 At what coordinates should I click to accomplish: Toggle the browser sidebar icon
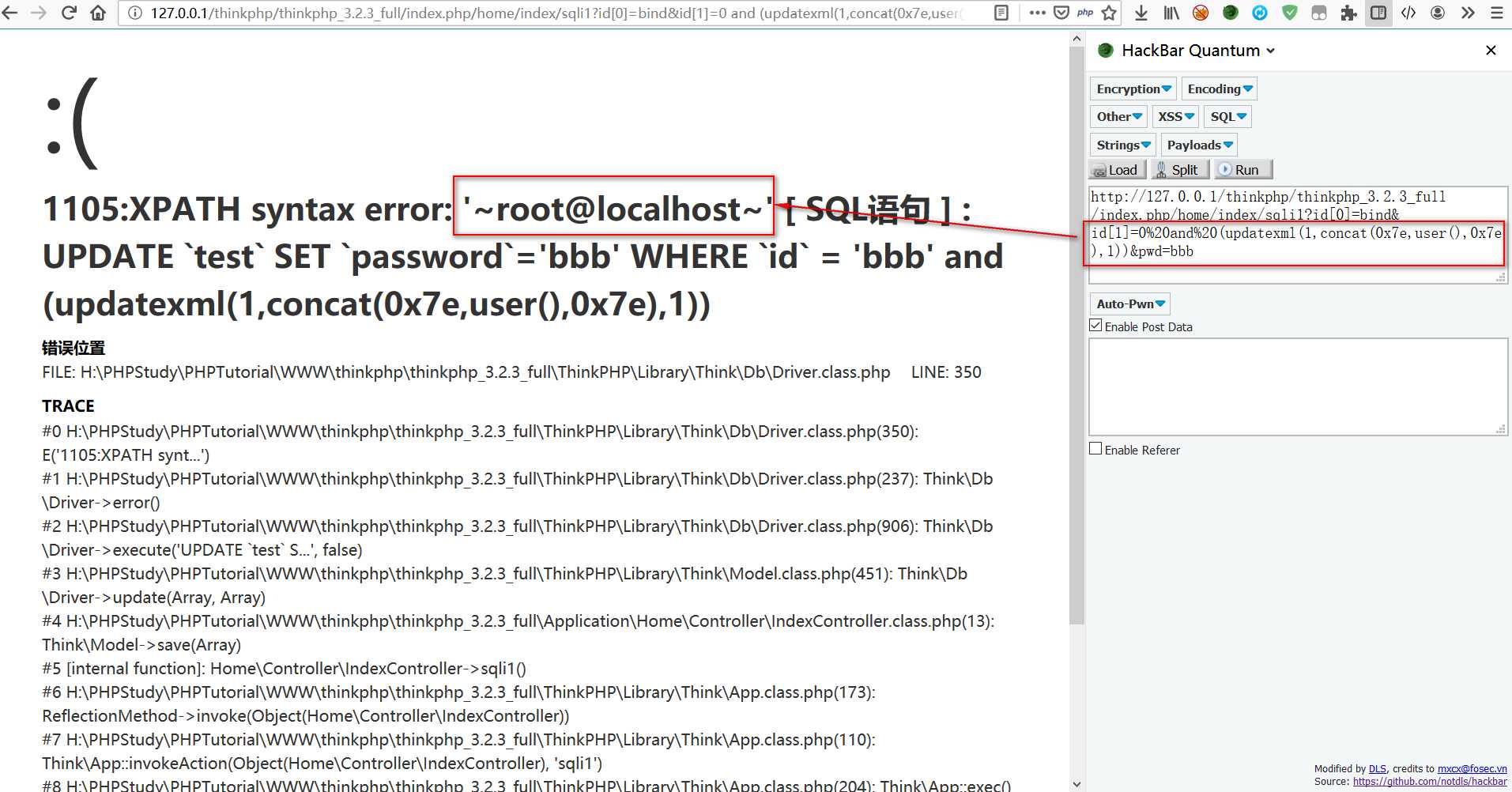(x=1378, y=13)
